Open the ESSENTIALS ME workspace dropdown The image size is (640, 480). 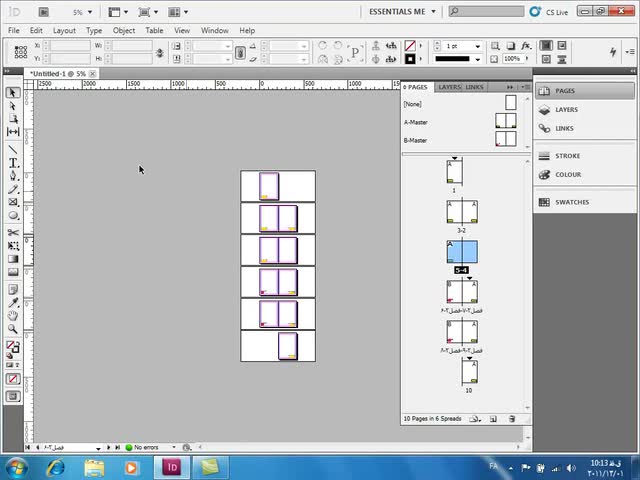tap(402, 12)
